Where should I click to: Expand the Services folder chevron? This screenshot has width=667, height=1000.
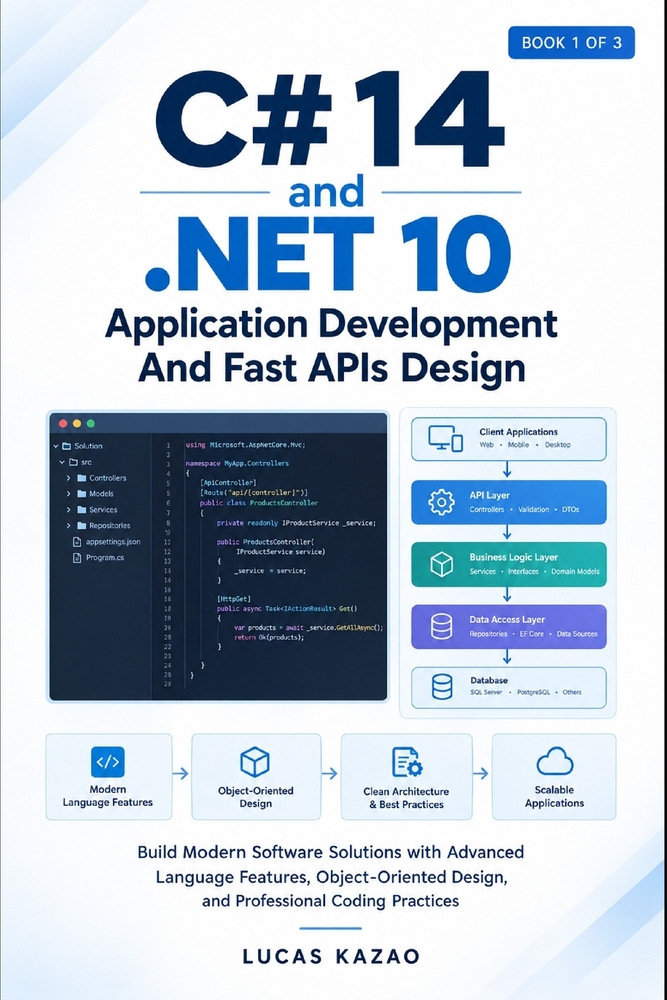tap(69, 510)
